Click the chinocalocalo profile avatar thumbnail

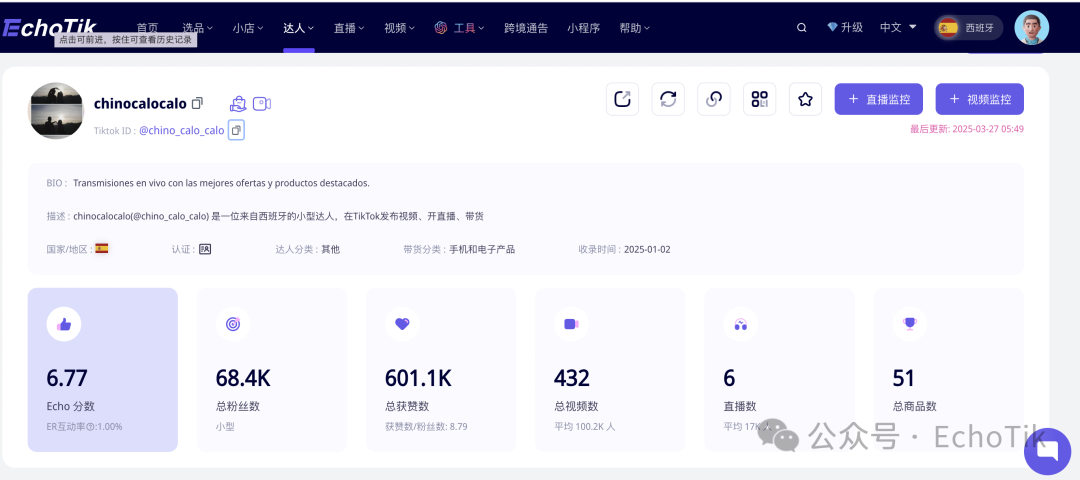[56, 110]
